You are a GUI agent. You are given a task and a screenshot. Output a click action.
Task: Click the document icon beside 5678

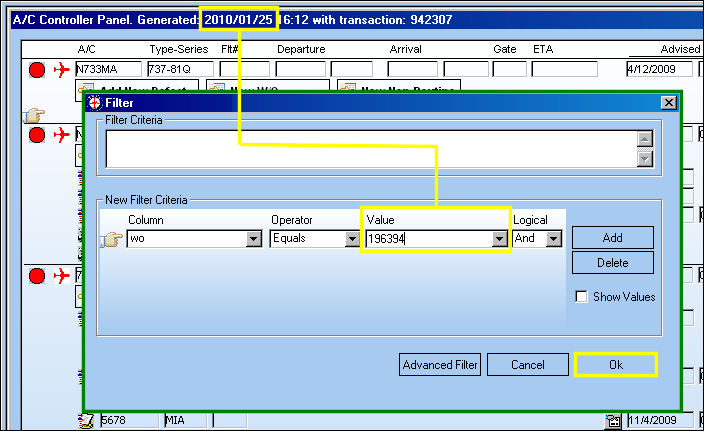pos(86,421)
